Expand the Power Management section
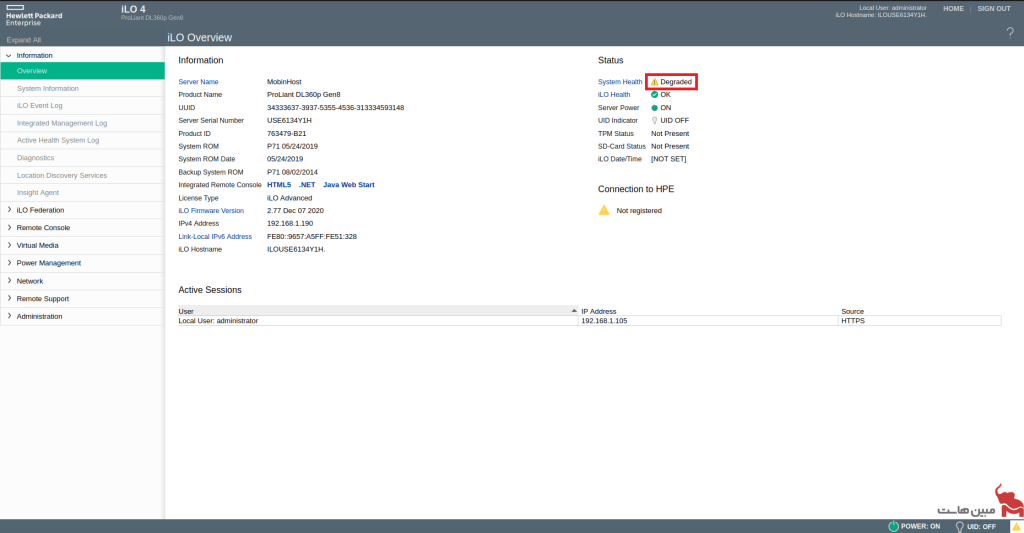The width and height of the screenshot is (1024, 533). pyautogui.click(x=9, y=263)
